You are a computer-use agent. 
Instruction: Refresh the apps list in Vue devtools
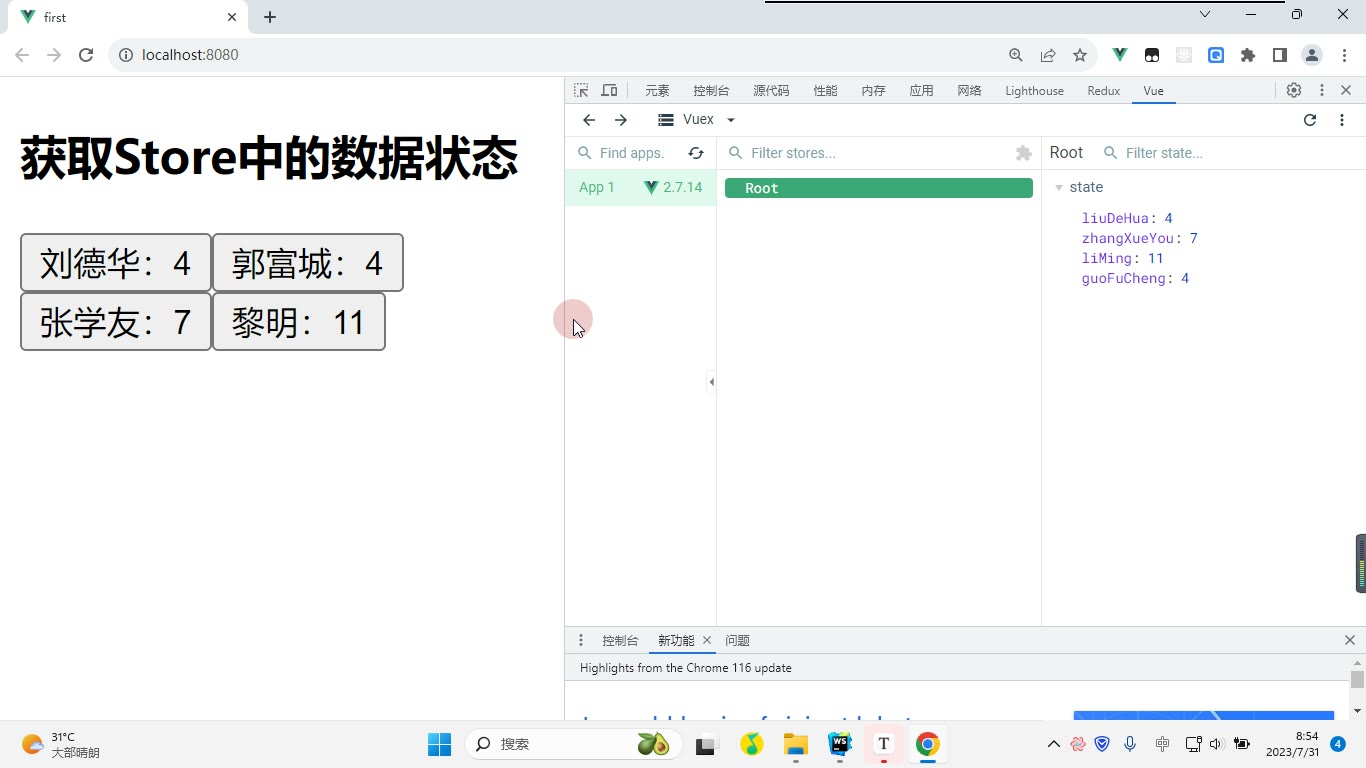[x=696, y=153]
